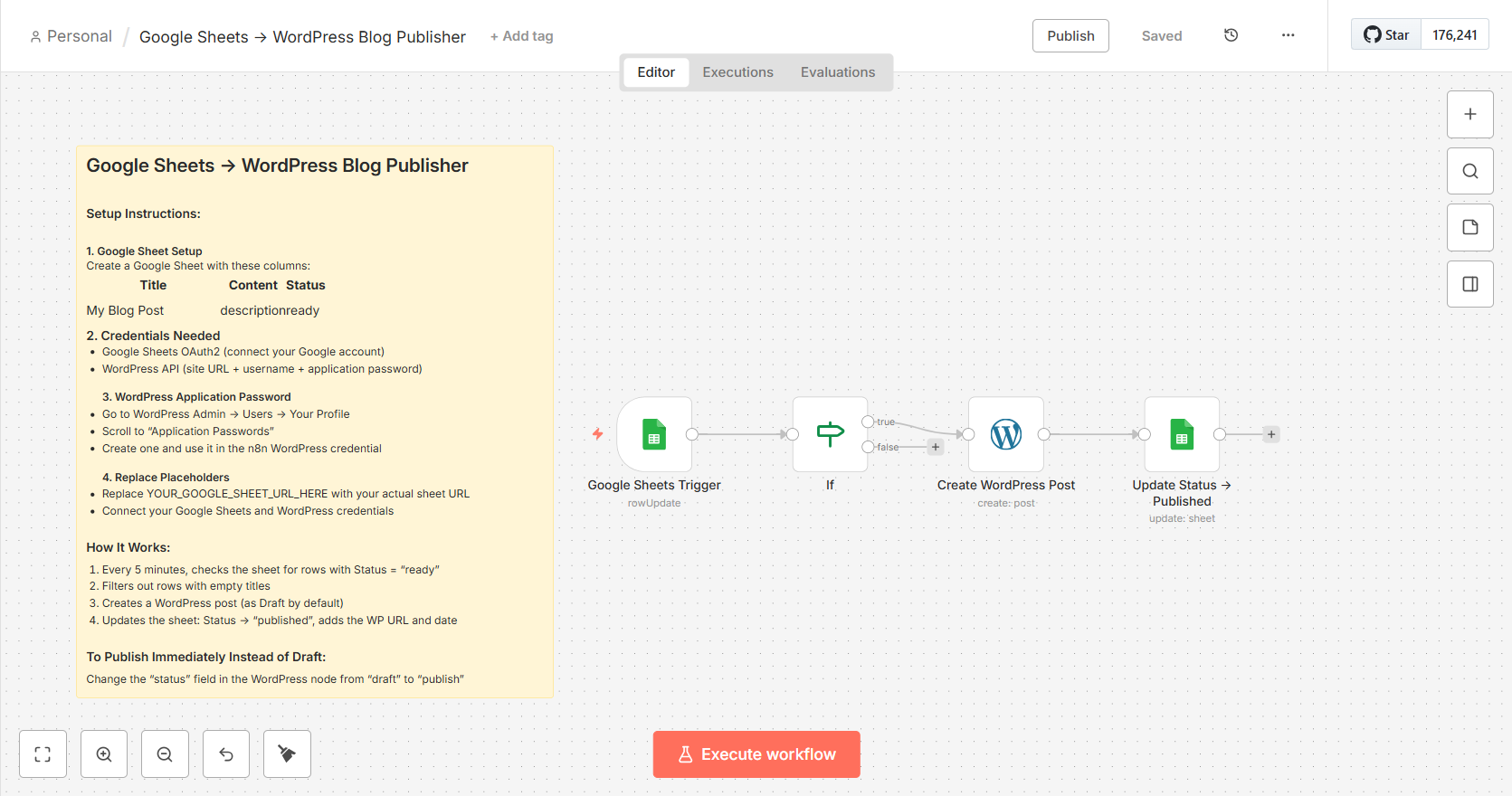
Task: Zoom in on the canvas
Action: coord(104,754)
